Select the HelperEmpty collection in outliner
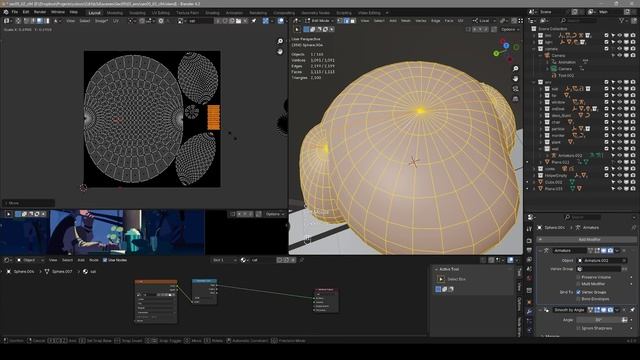 click(555, 176)
